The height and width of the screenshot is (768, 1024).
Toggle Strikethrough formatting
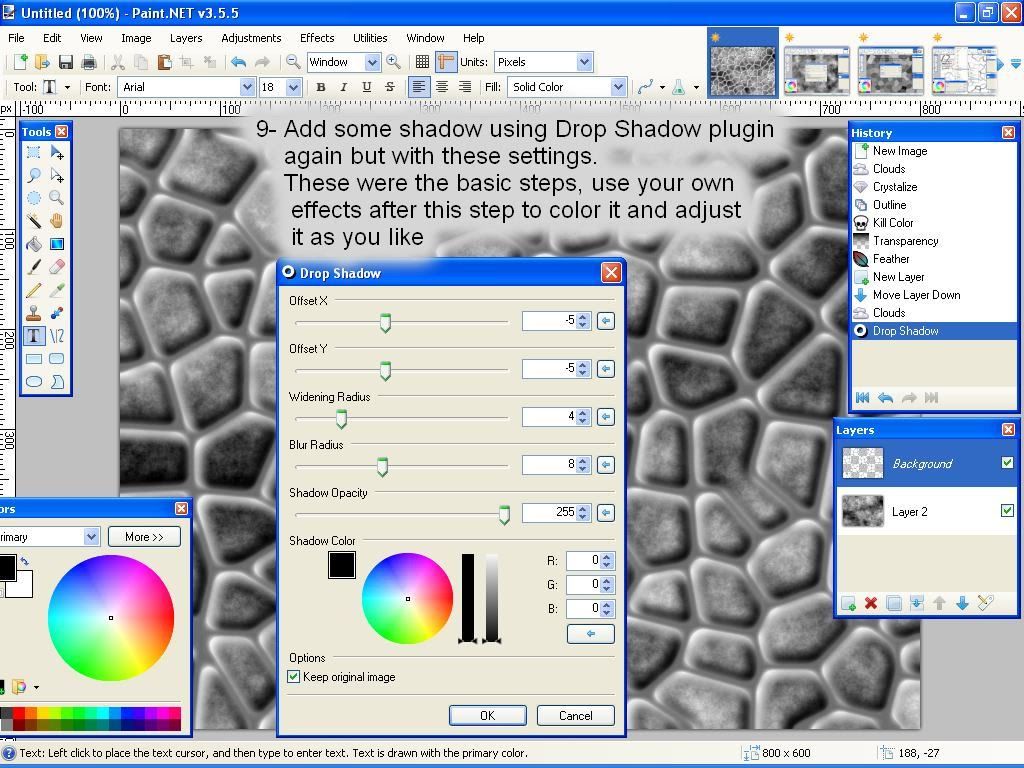[390, 87]
